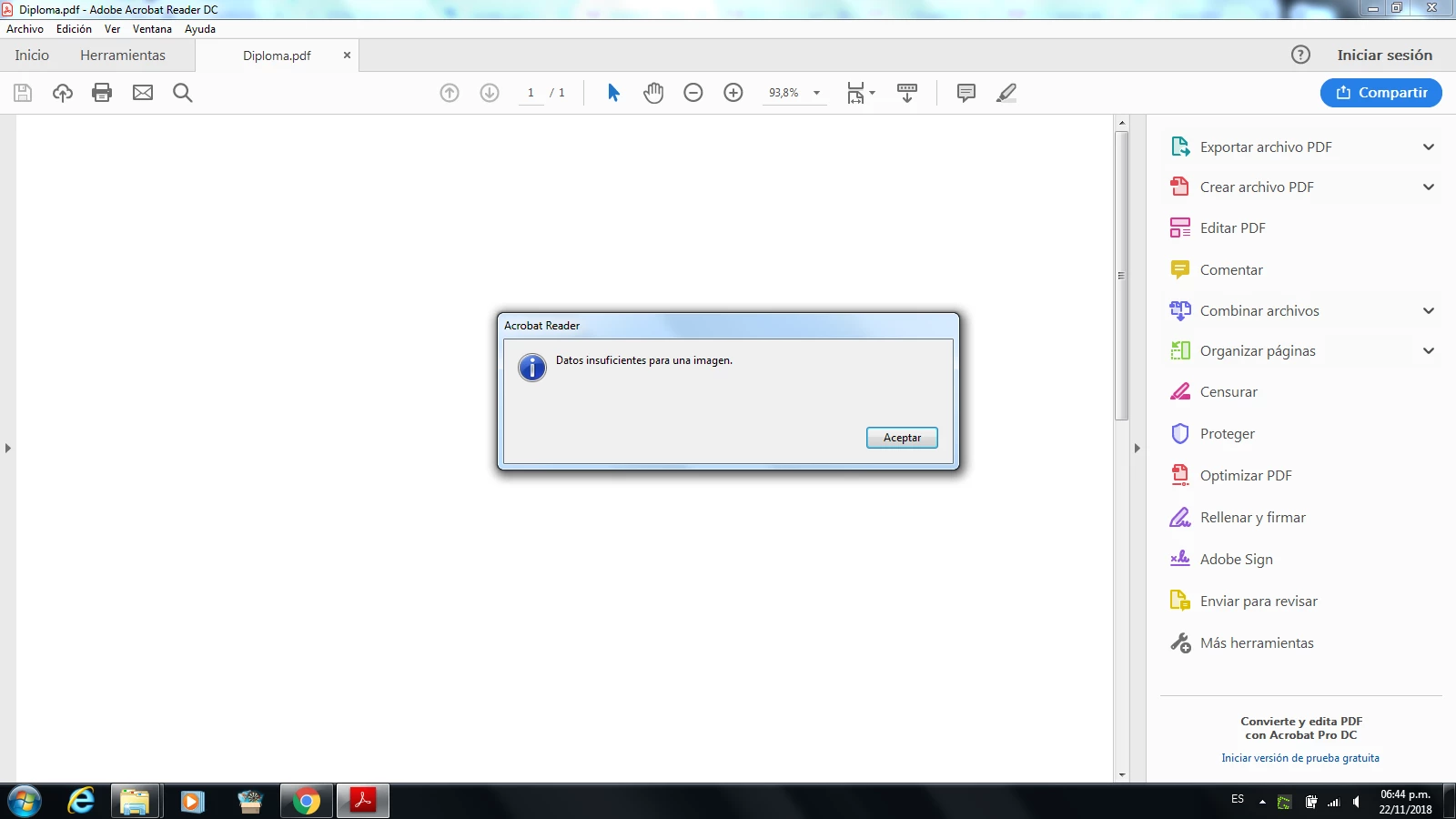This screenshot has height=819, width=1456.
Task: Expand the left navigation pane arrow
Action: [x=7, y=448]
